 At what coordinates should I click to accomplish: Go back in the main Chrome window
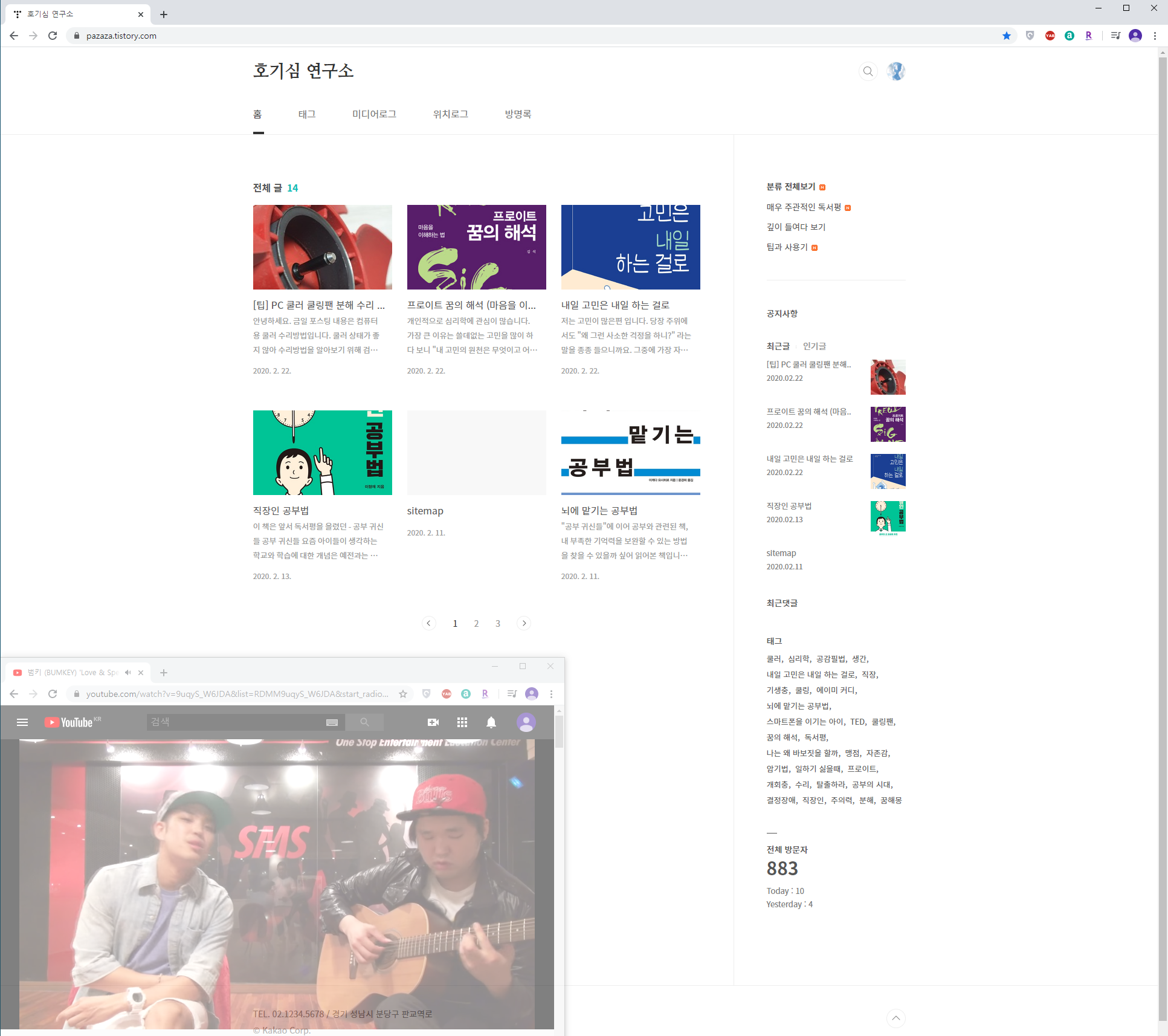click(x=14, y=36)
